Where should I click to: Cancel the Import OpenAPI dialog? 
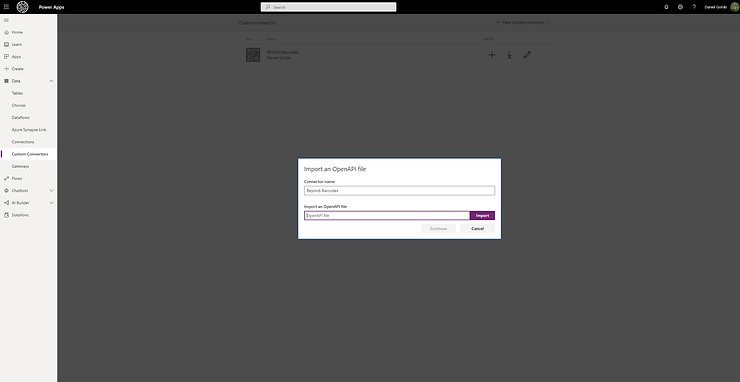478,229
